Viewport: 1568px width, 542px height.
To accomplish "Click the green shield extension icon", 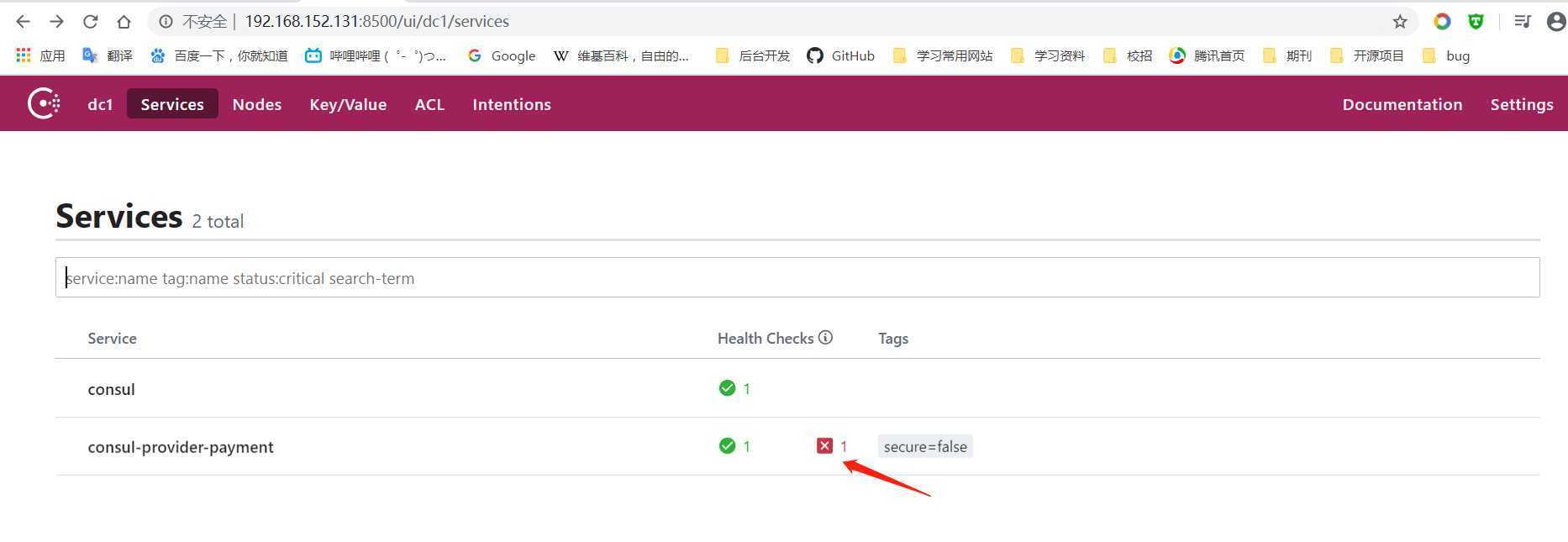I will 1476,21.
